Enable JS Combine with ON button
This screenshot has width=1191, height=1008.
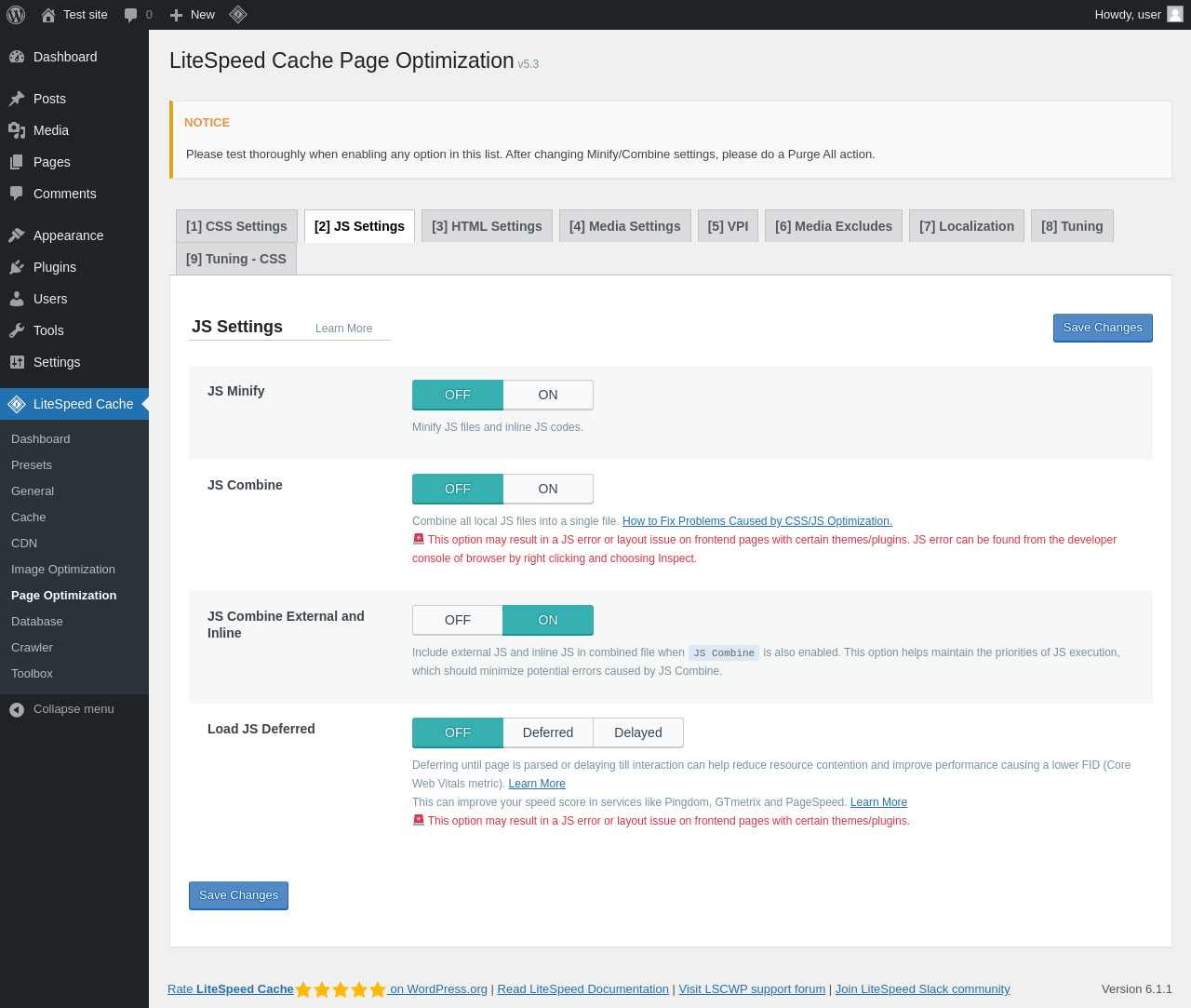coord(547,489)
